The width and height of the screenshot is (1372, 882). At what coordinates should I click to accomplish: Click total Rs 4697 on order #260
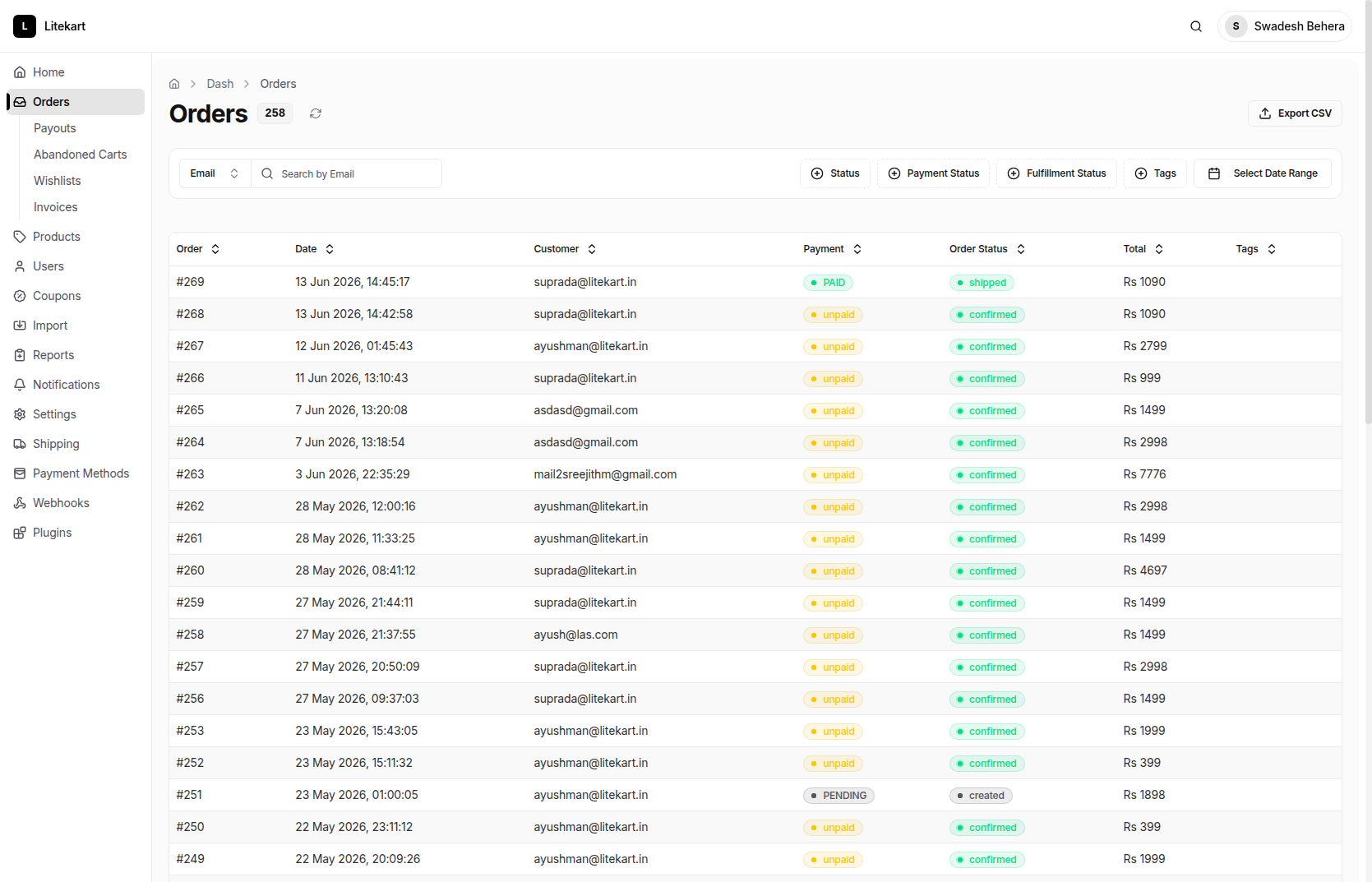coord(1145,570)
